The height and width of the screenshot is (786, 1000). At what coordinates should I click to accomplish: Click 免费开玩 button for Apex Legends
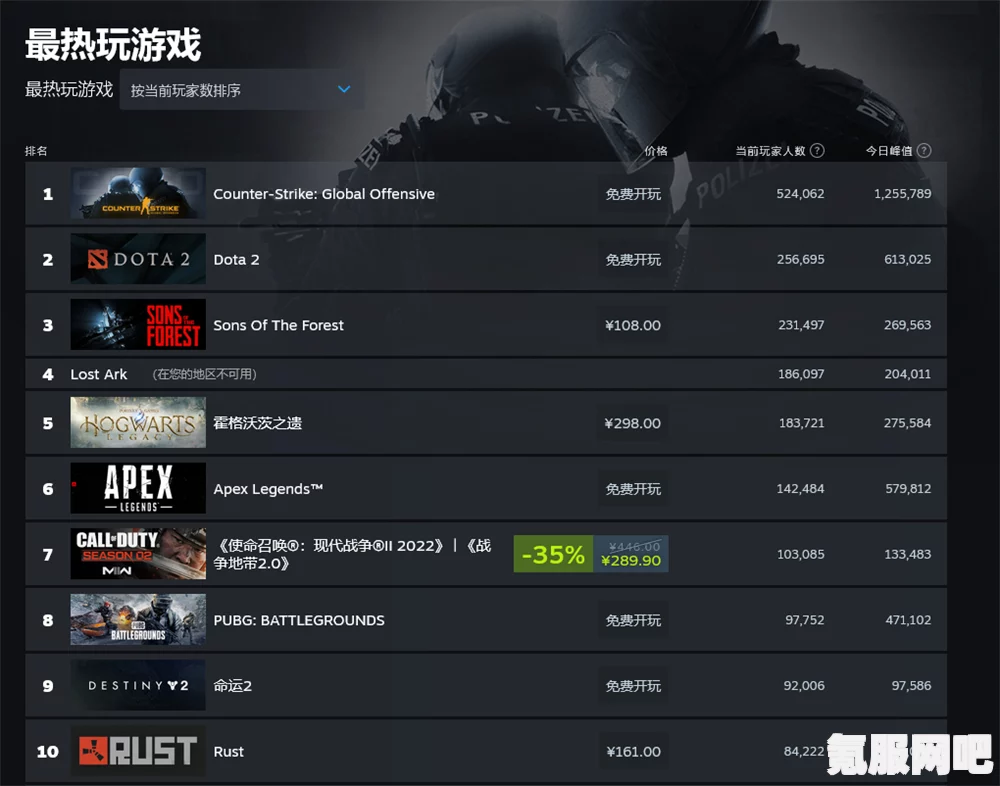633,489
